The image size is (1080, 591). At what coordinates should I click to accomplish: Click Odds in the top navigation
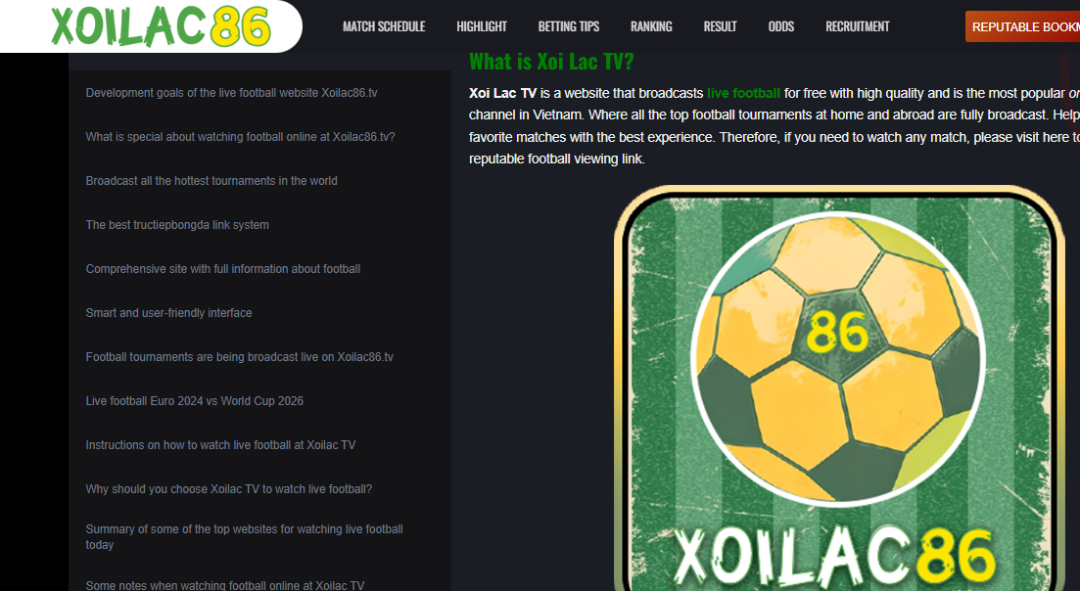[x=781, y=27]
